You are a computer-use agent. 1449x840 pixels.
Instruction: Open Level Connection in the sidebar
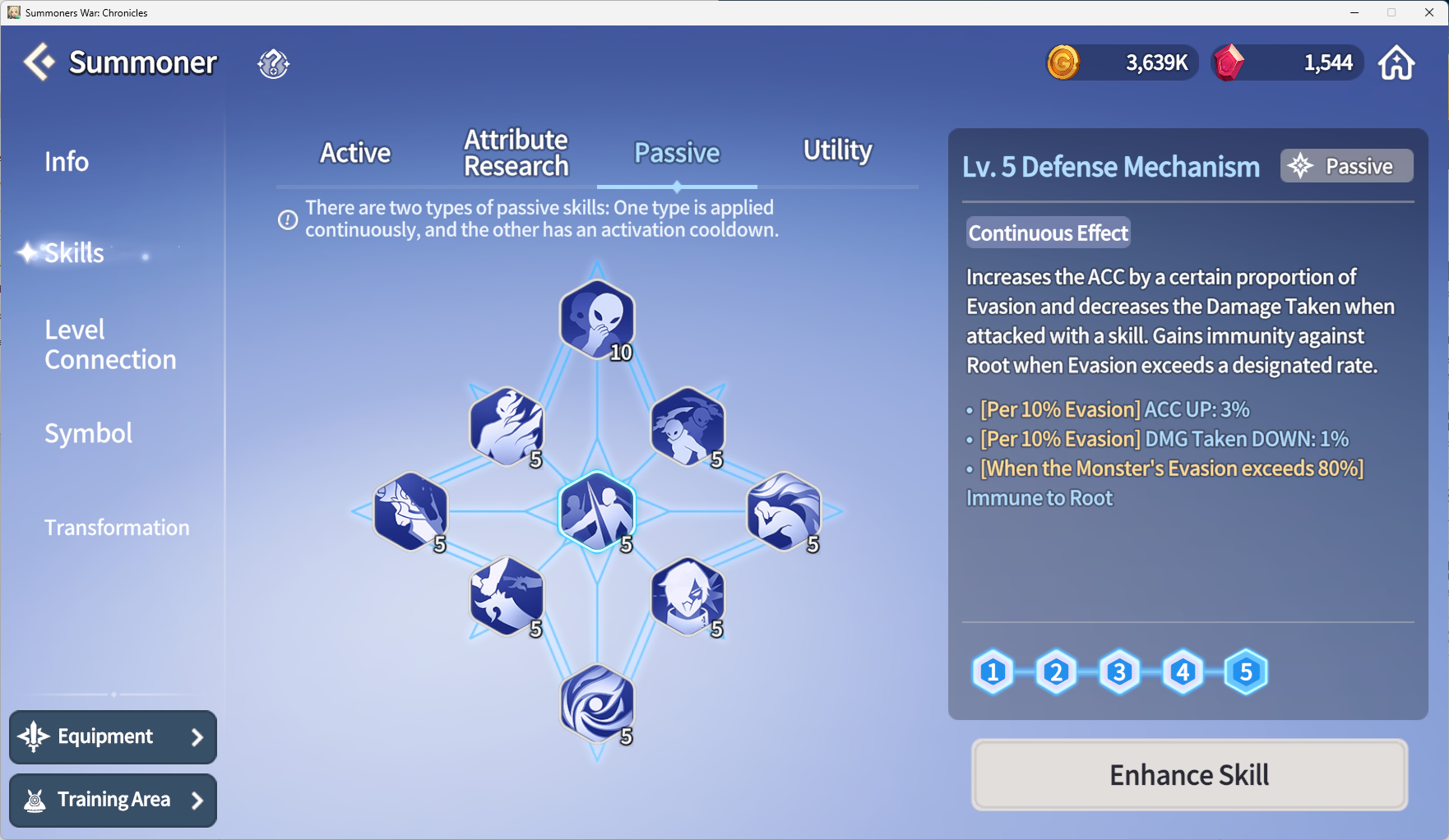[110, 344]
